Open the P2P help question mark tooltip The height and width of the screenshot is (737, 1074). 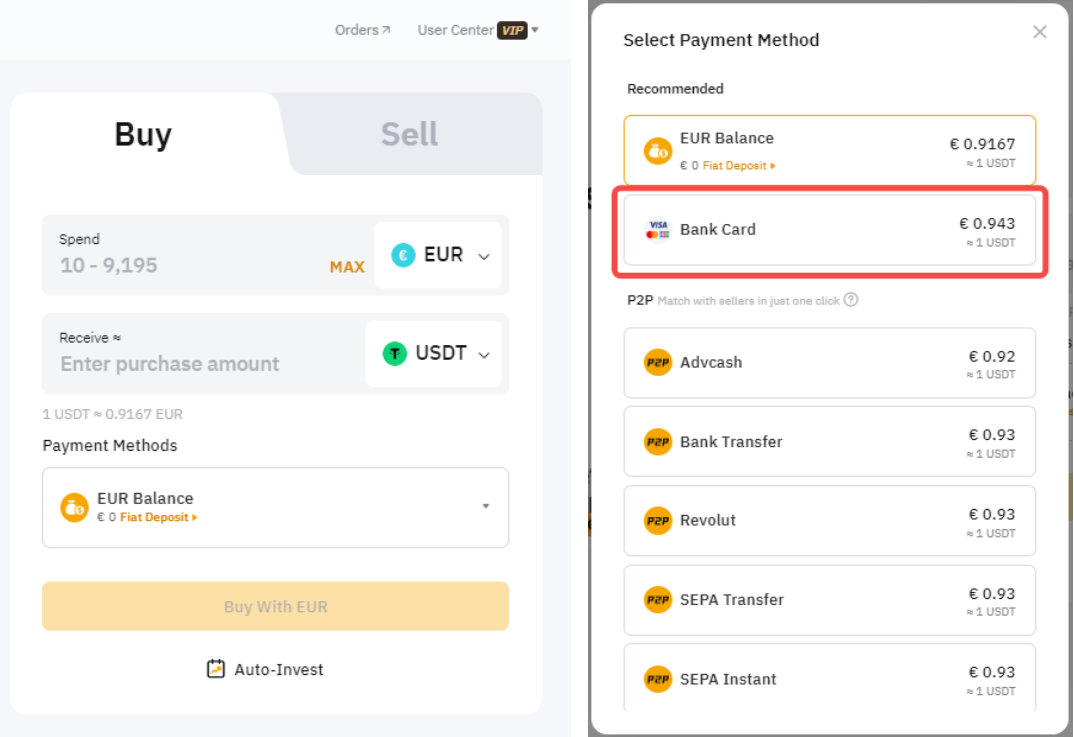point(849,301)
